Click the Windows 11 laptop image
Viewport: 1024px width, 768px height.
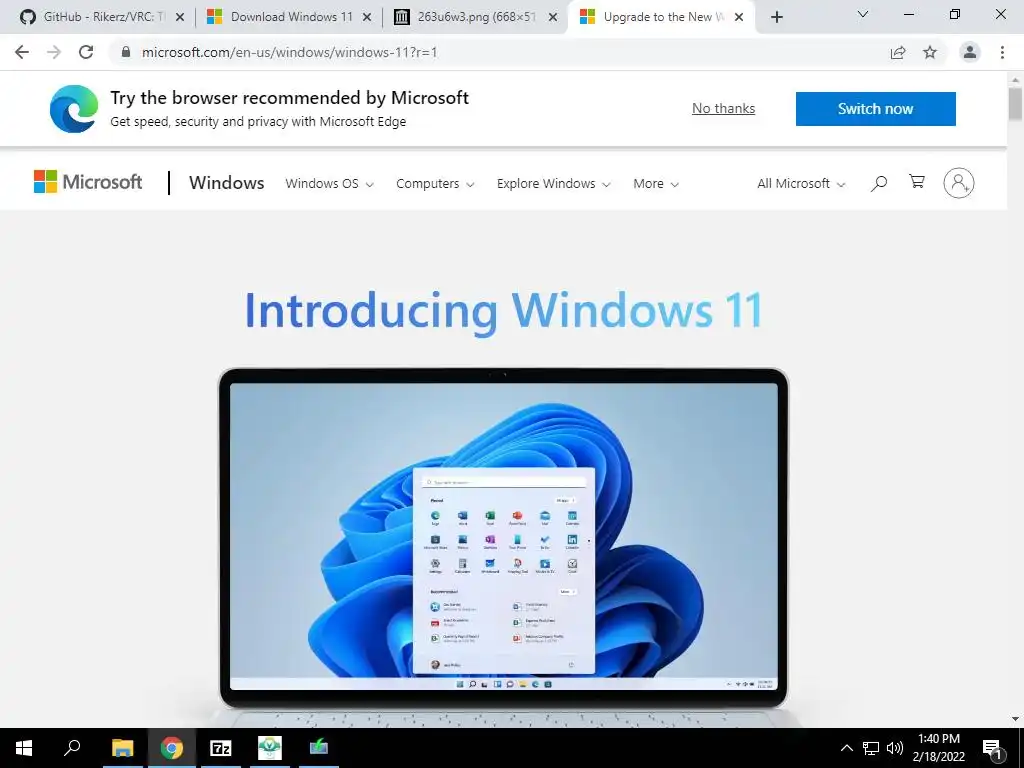coord(504,546)
